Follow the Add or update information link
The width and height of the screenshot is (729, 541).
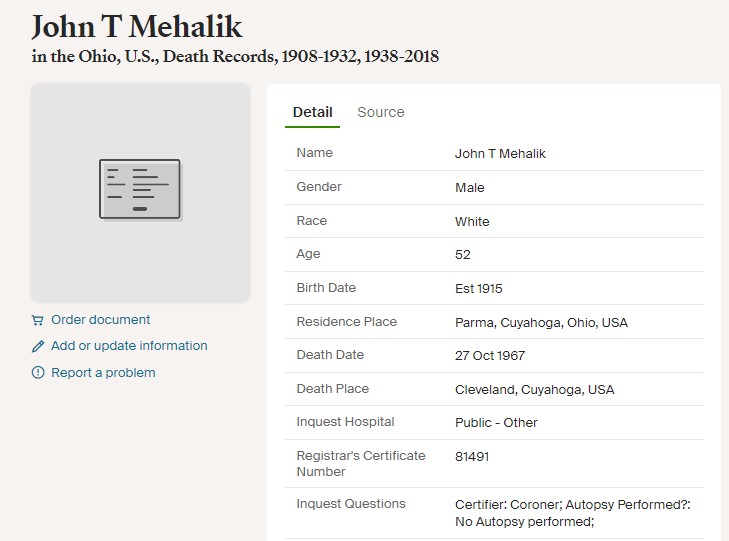(129, 346)
